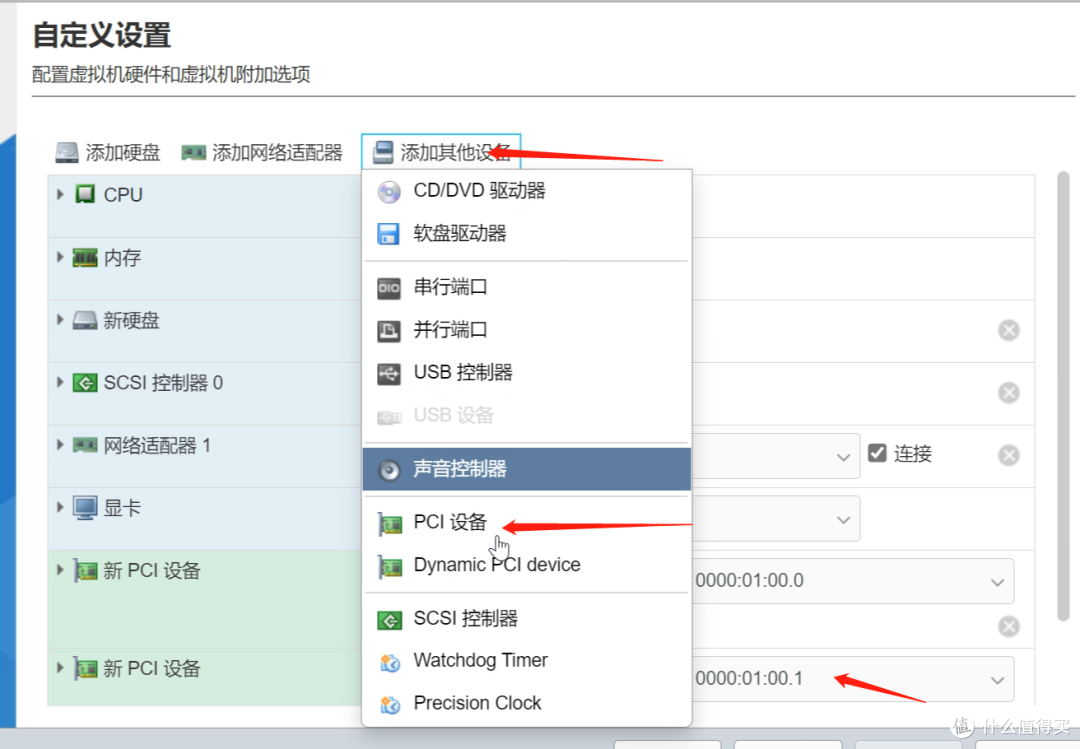Expand the first 新 PCI 设备 row

(60, 570)
